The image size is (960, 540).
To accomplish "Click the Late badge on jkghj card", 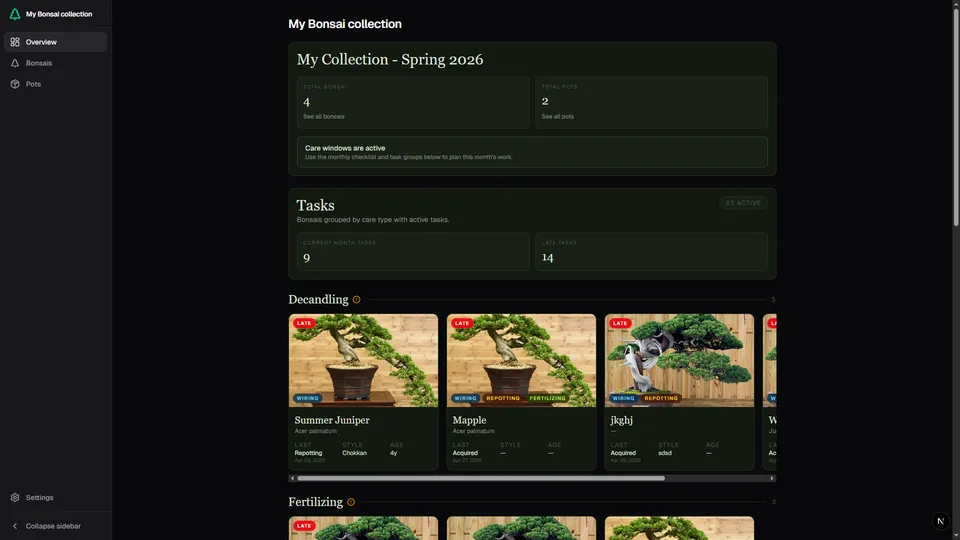I will pyautogui.click(x=620, y=323).
